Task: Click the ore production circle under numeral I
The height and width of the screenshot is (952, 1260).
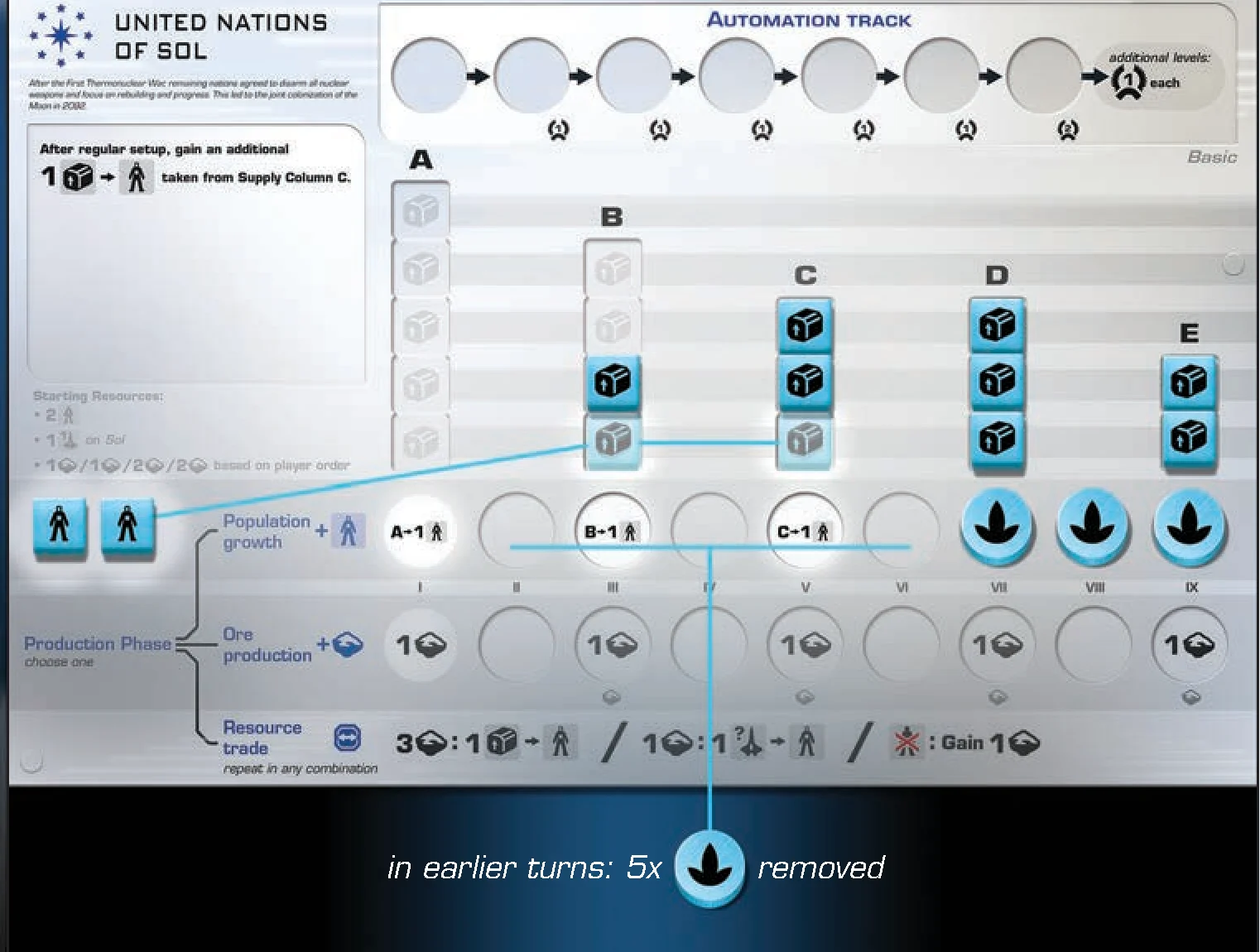Action: tap(421, 645)
